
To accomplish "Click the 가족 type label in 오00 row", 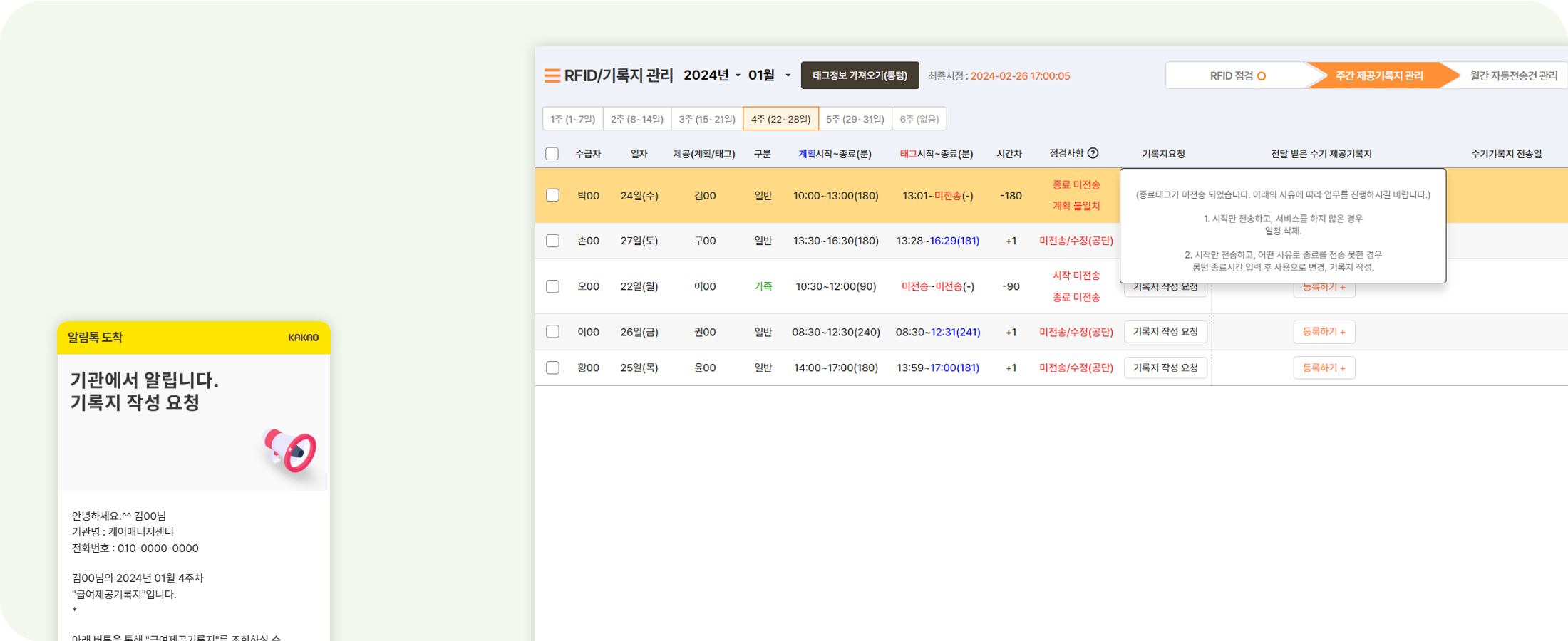I will 763,286.
